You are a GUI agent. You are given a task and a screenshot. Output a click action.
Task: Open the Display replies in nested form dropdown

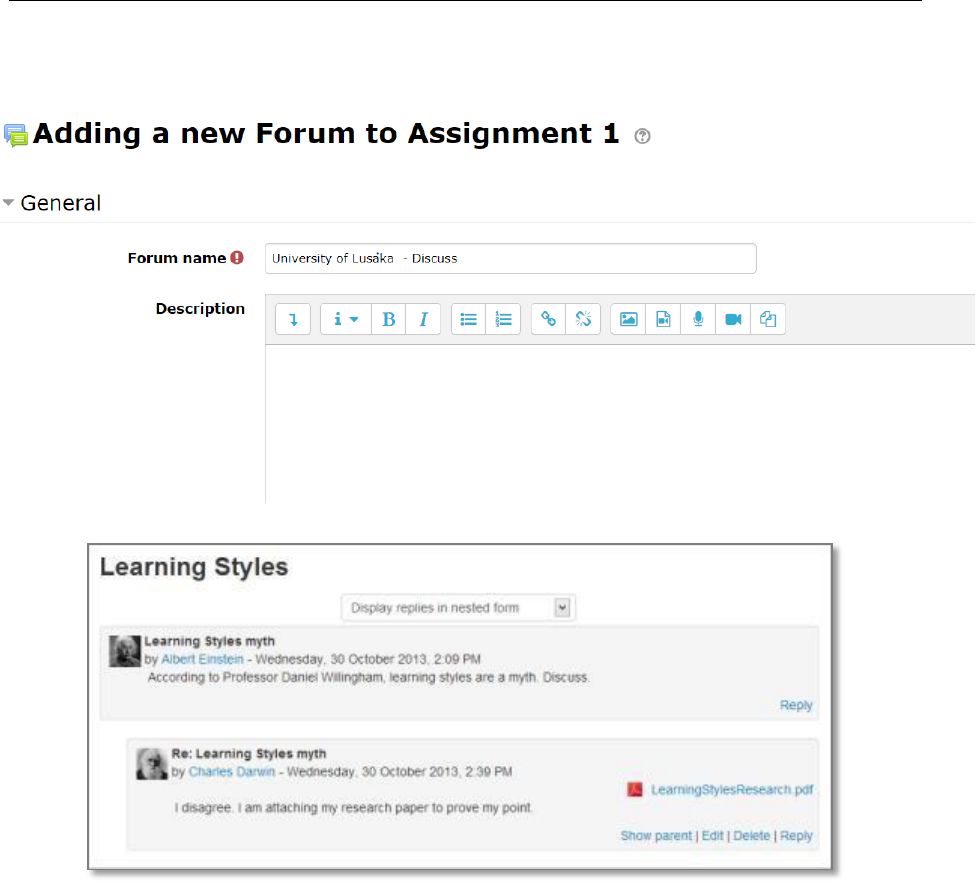pyautogui.click(x=458, y=607)
